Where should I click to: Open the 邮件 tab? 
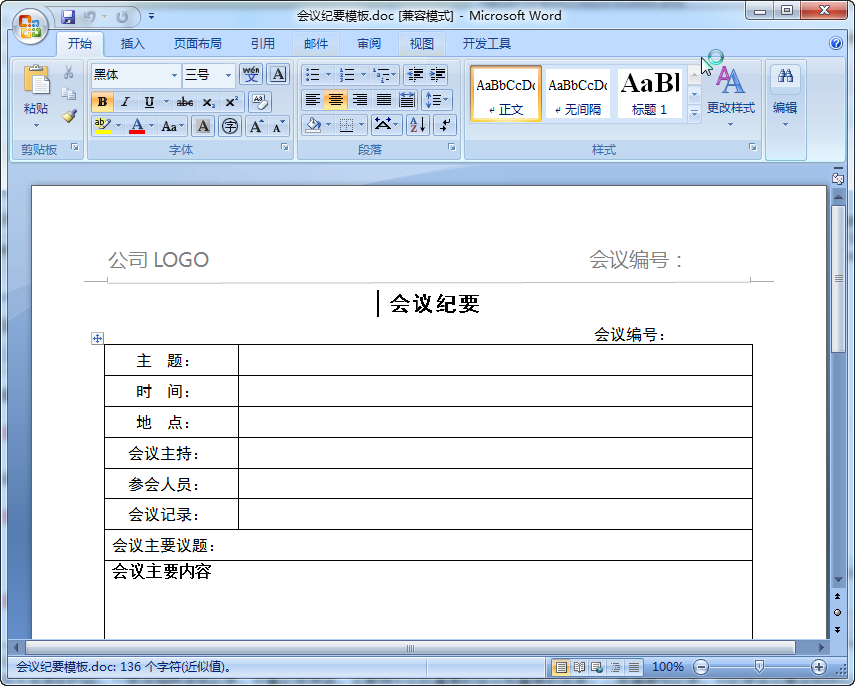316,44
